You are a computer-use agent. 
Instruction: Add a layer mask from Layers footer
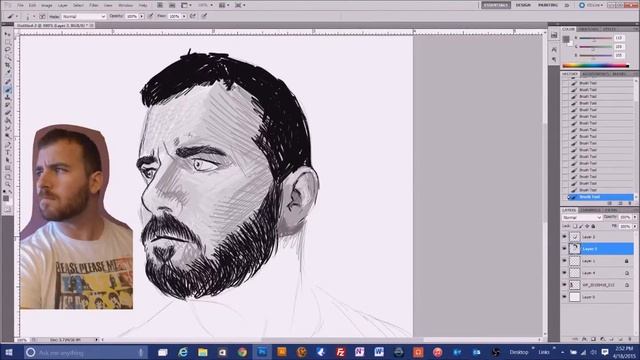[593, 339]
